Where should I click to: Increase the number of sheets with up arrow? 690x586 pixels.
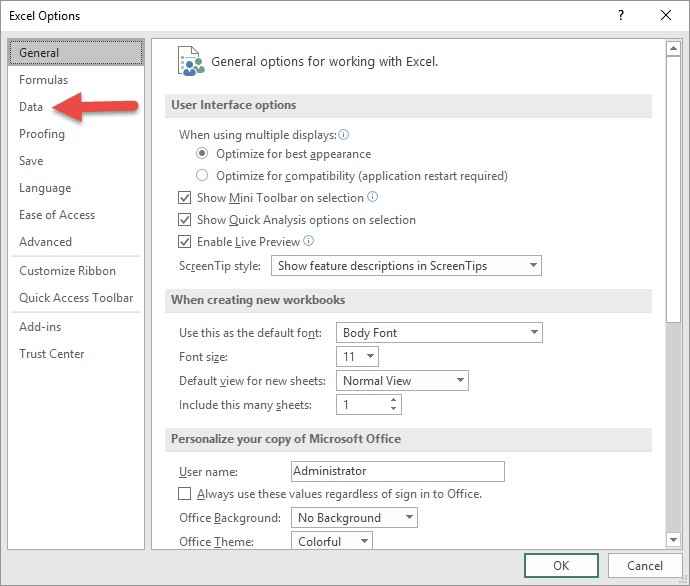tap(393, 400)
